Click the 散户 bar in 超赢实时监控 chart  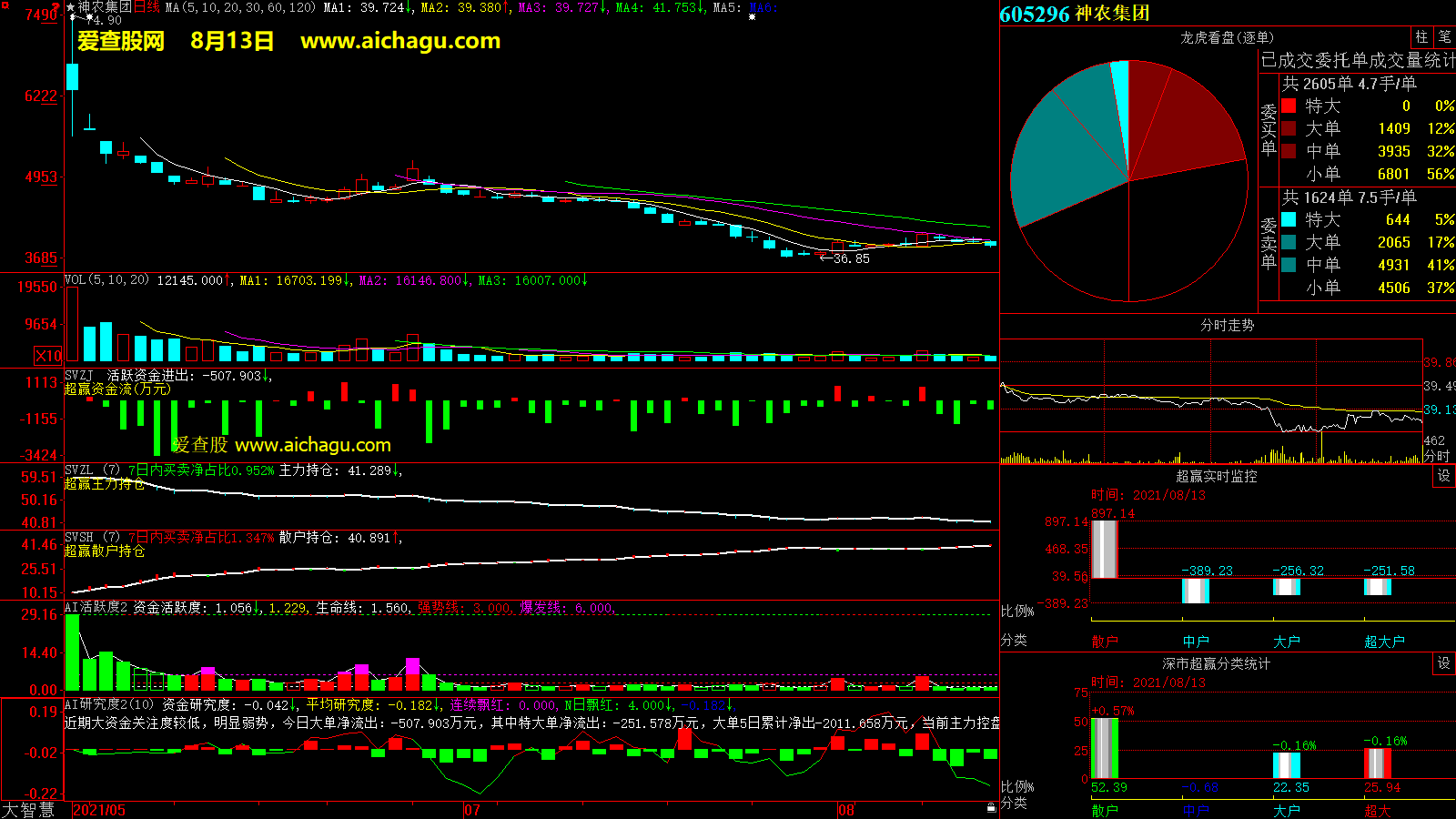[1104, 549]
